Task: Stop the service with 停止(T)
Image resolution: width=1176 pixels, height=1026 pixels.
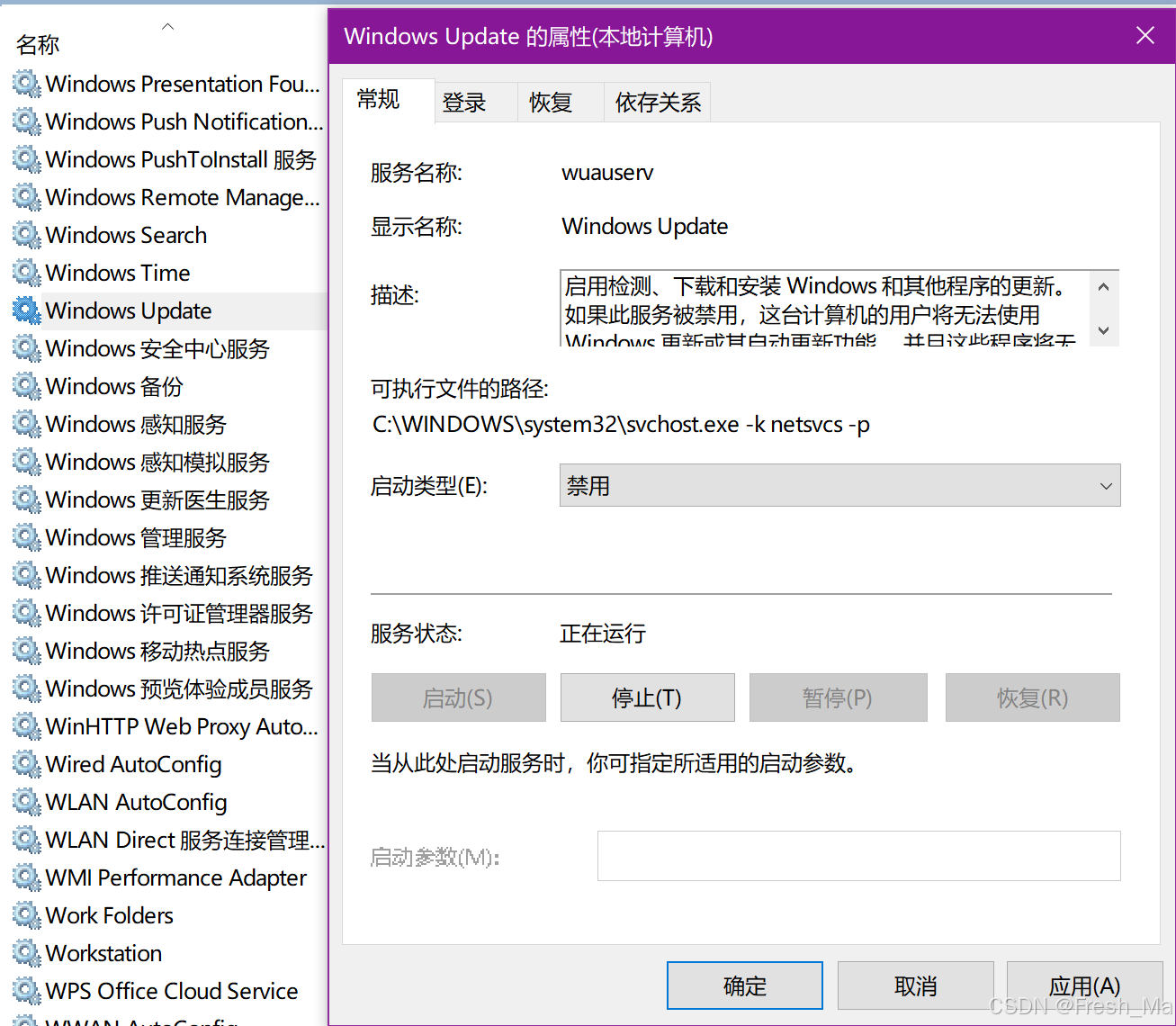Action: coord(647,698)
